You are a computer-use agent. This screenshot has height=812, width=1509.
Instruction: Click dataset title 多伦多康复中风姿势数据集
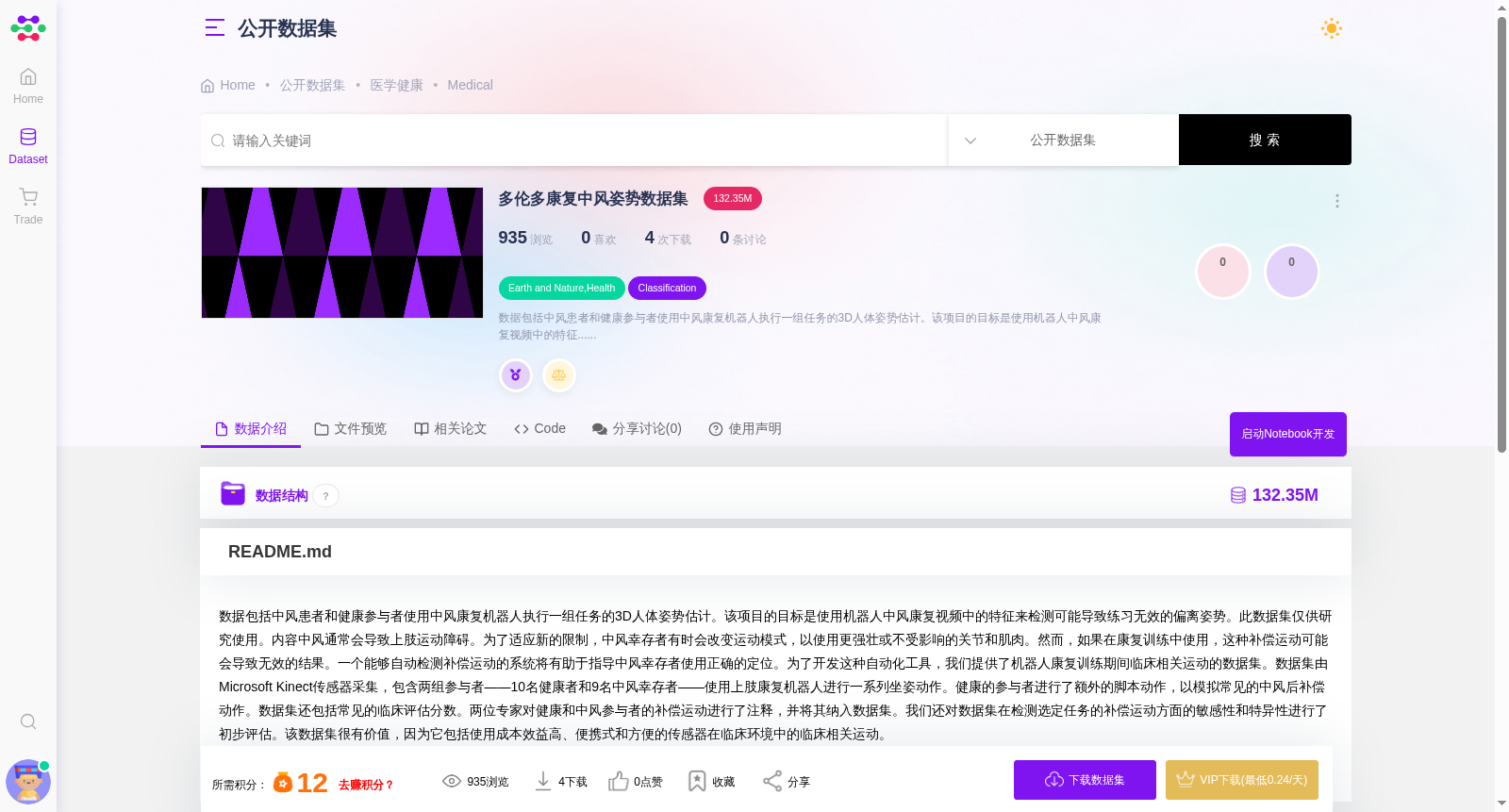click(593, 198)
